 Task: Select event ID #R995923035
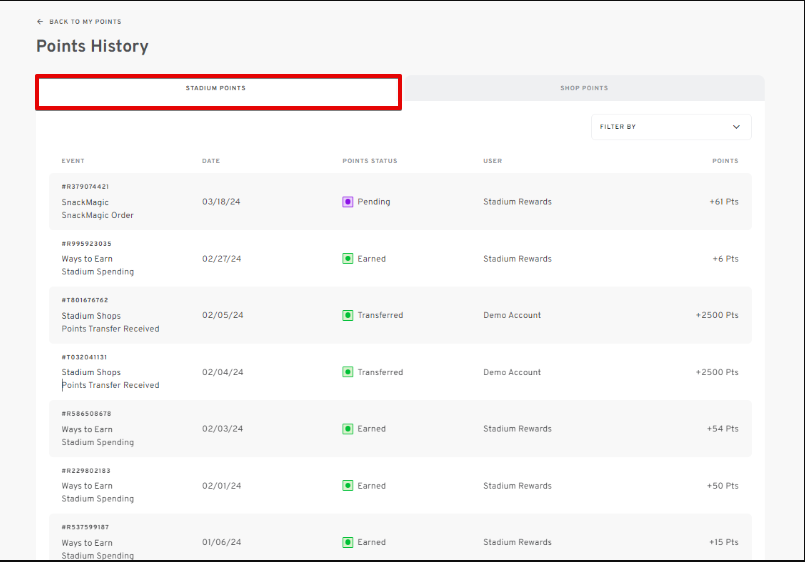(86, 244)
